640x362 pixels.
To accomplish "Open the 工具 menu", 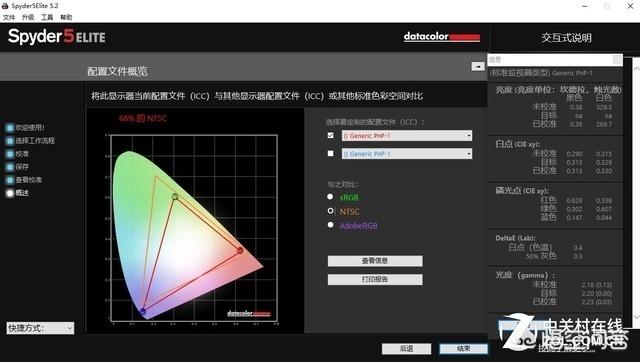I will [47, 17].
